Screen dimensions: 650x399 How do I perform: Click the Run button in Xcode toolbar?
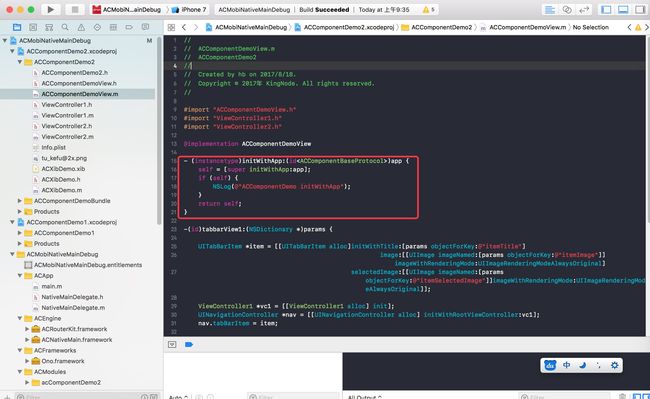[x=50, y=9]
